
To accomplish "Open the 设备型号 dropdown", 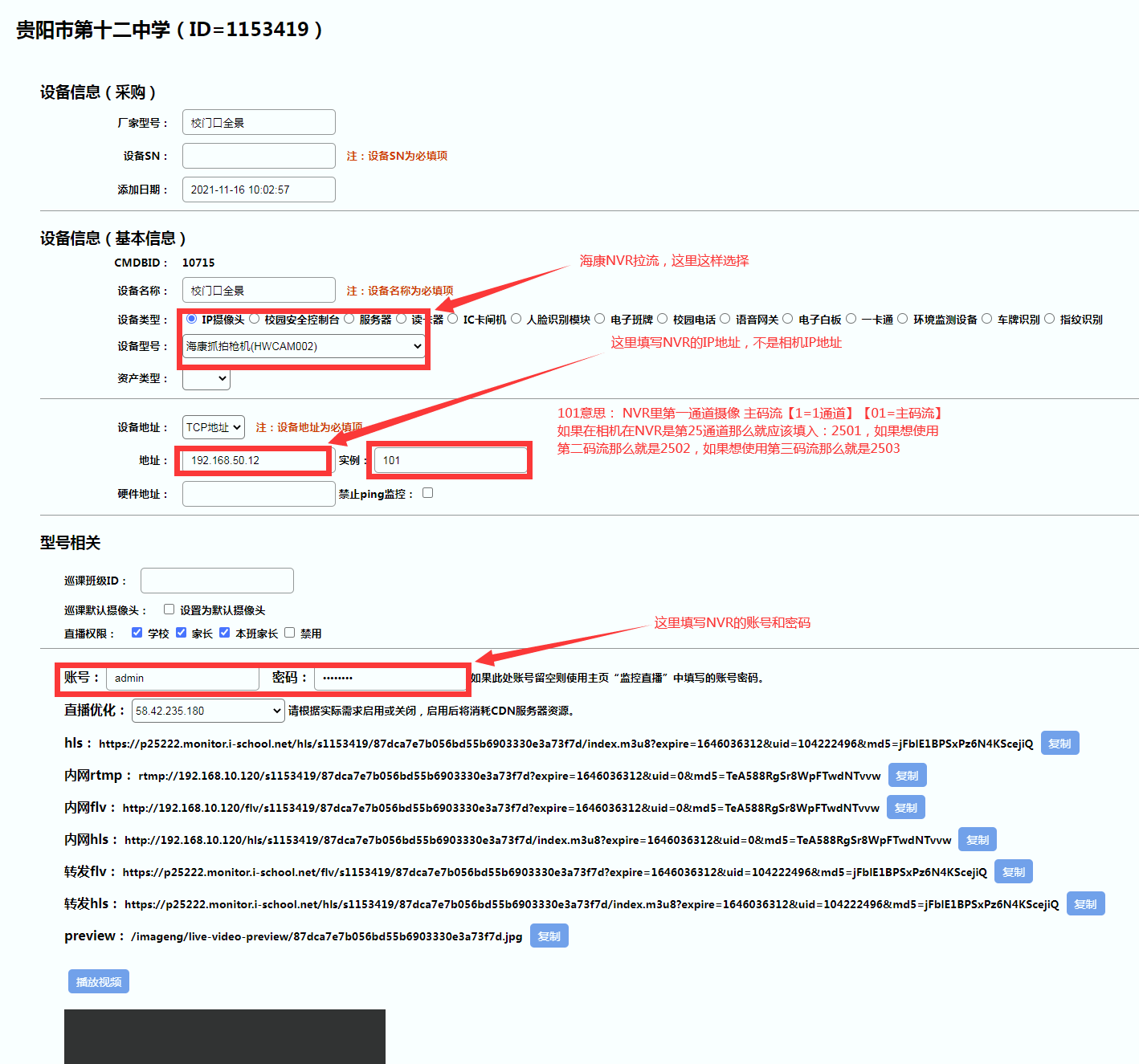I will click(304, 346).
